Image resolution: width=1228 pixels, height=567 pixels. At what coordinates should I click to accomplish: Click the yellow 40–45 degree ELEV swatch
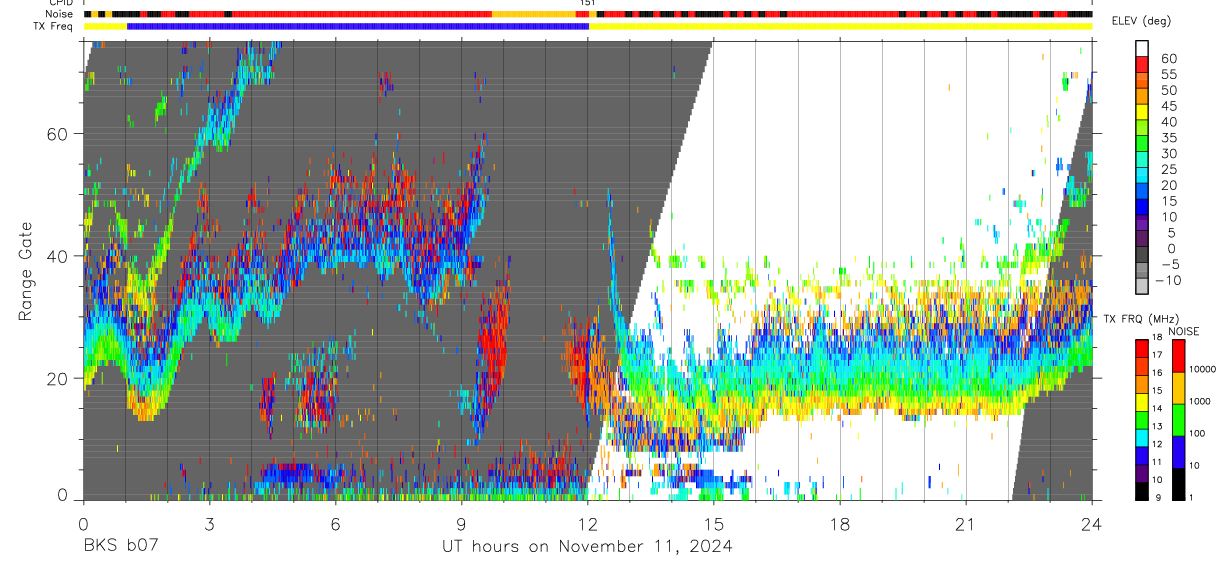[1142, 114]
